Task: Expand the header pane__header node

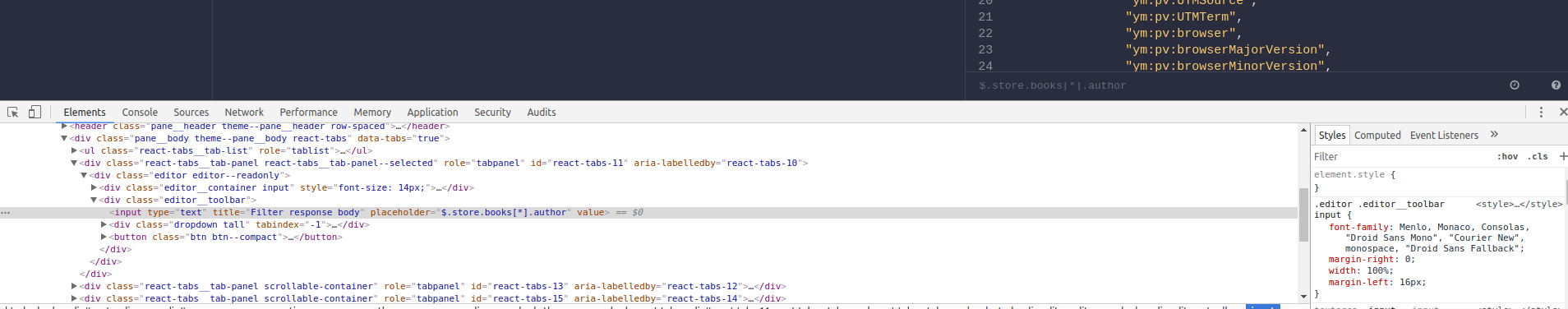Action: [64, 127]
